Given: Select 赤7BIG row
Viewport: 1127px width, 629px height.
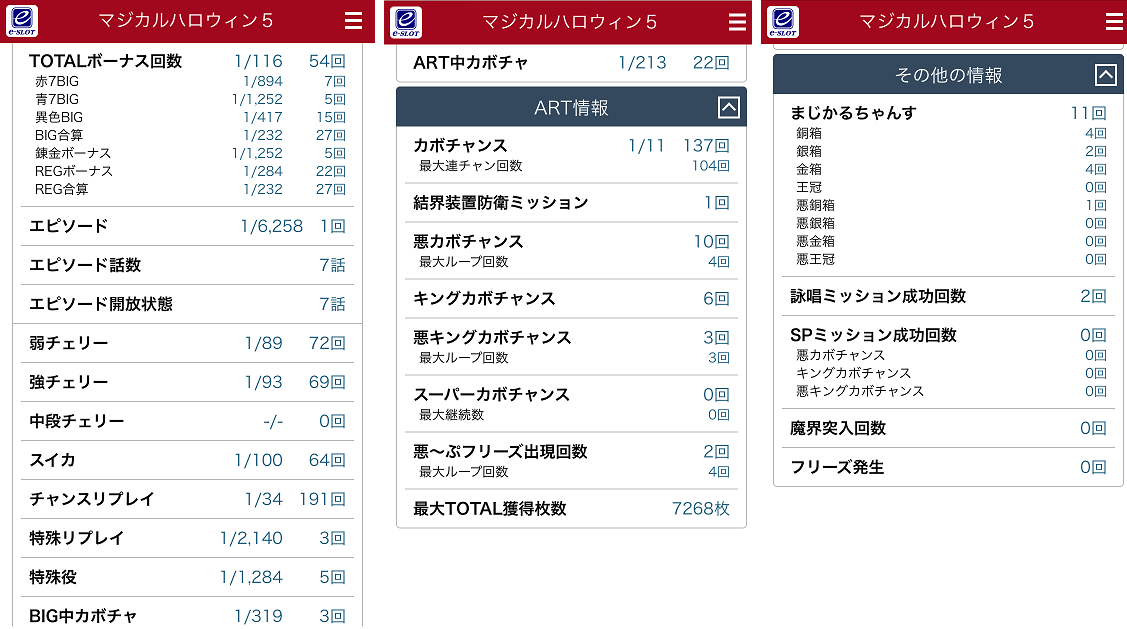Looking at the screenshot, I should 187,81.
